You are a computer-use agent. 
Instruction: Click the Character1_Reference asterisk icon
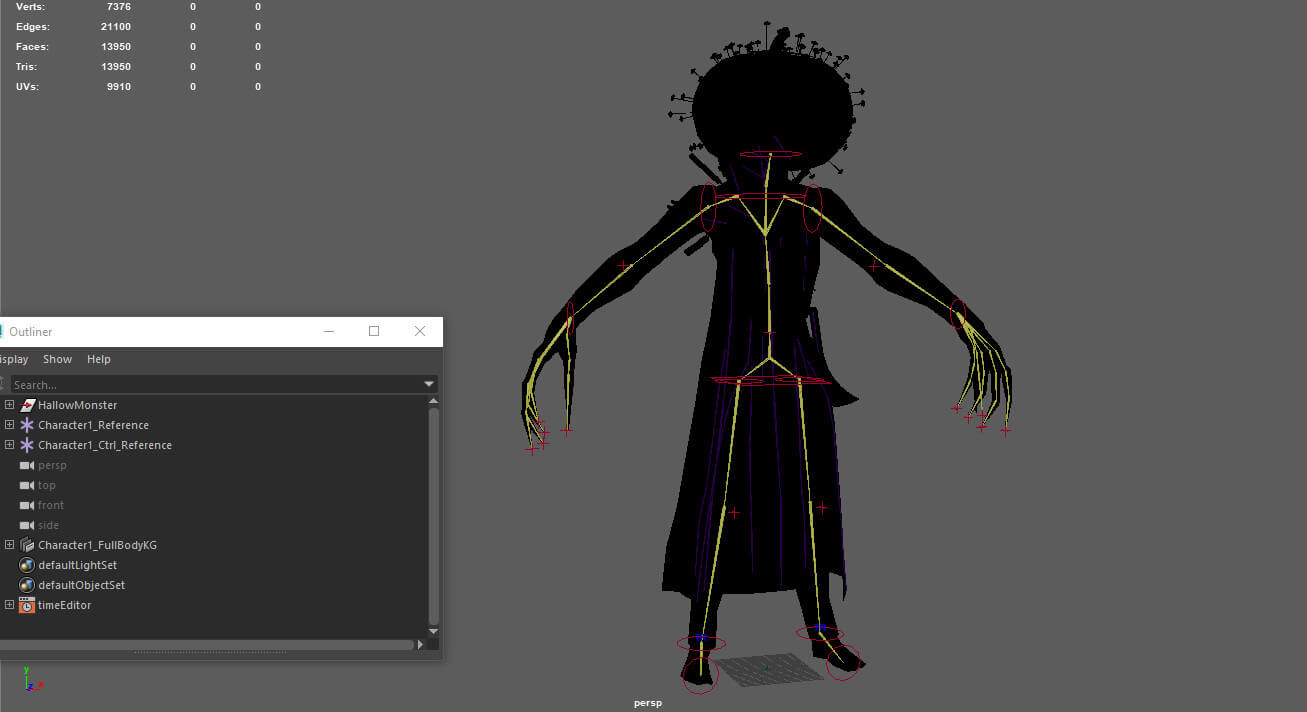click(x=27, y=425)
